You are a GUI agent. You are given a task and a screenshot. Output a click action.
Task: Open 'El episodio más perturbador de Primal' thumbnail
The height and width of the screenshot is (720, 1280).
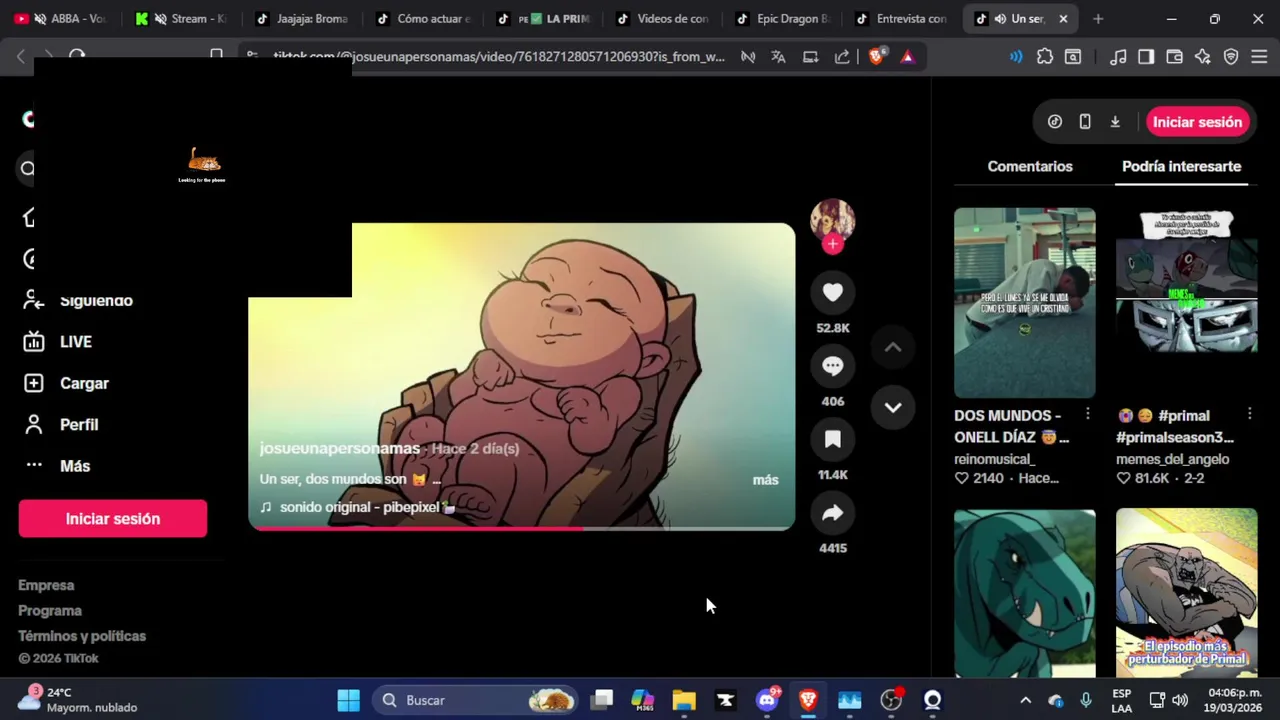(1186, 594)
